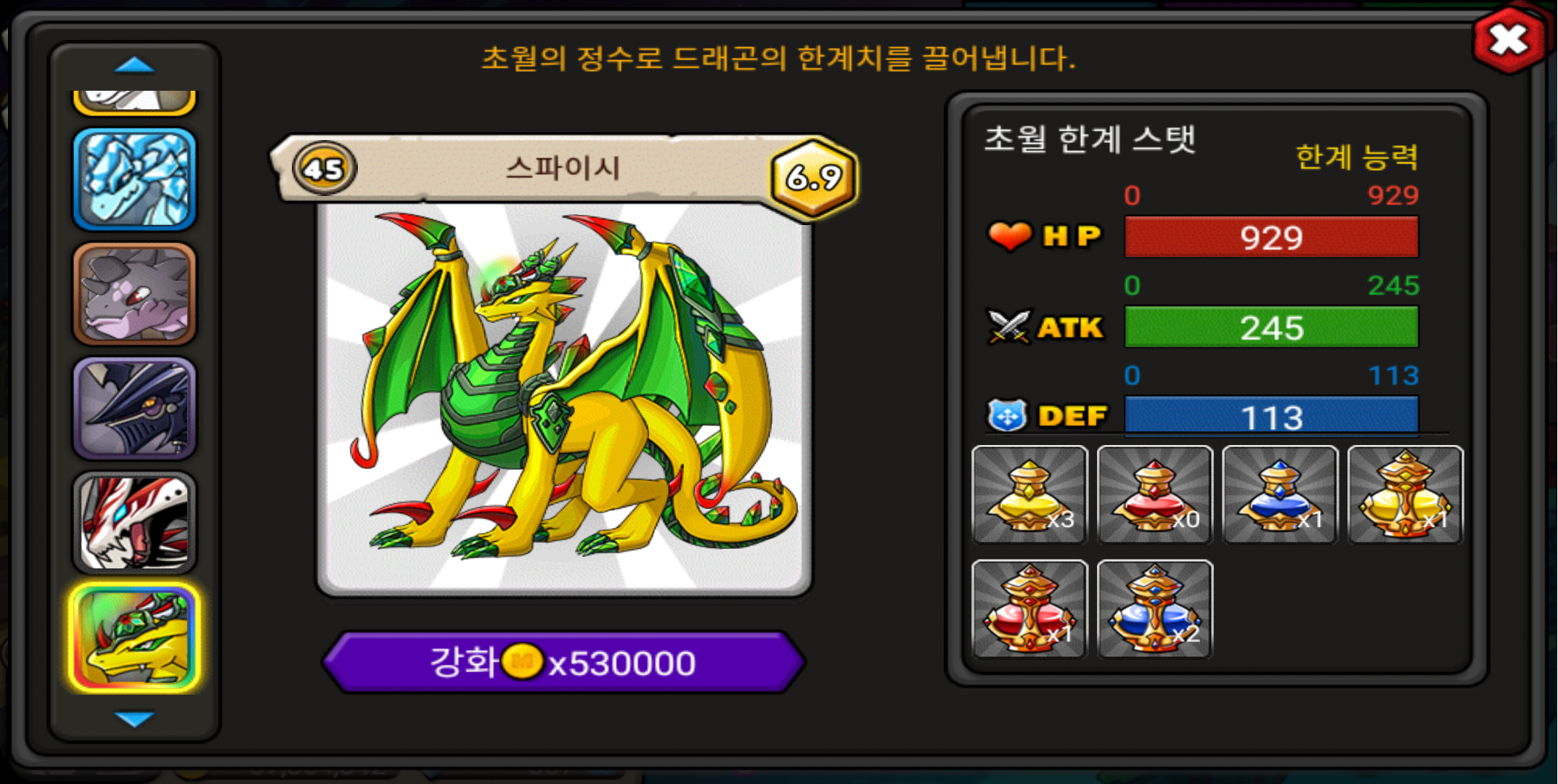Viewport: 1558px width, 784px height.
Task: Tap the purple 강화 x530000 enhance button
Action: click(563, 662)
